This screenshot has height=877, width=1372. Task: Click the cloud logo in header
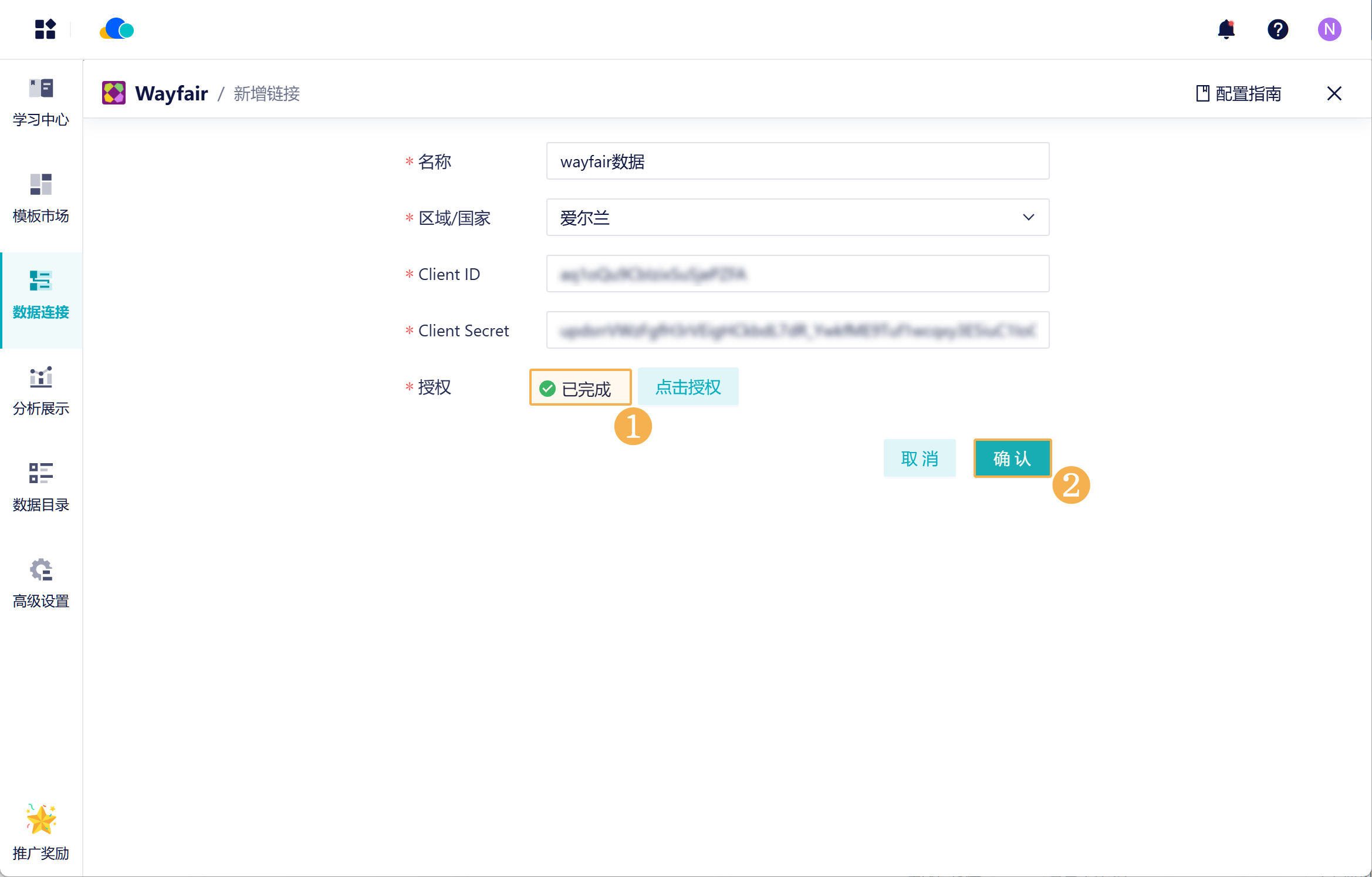coord(117,29)
